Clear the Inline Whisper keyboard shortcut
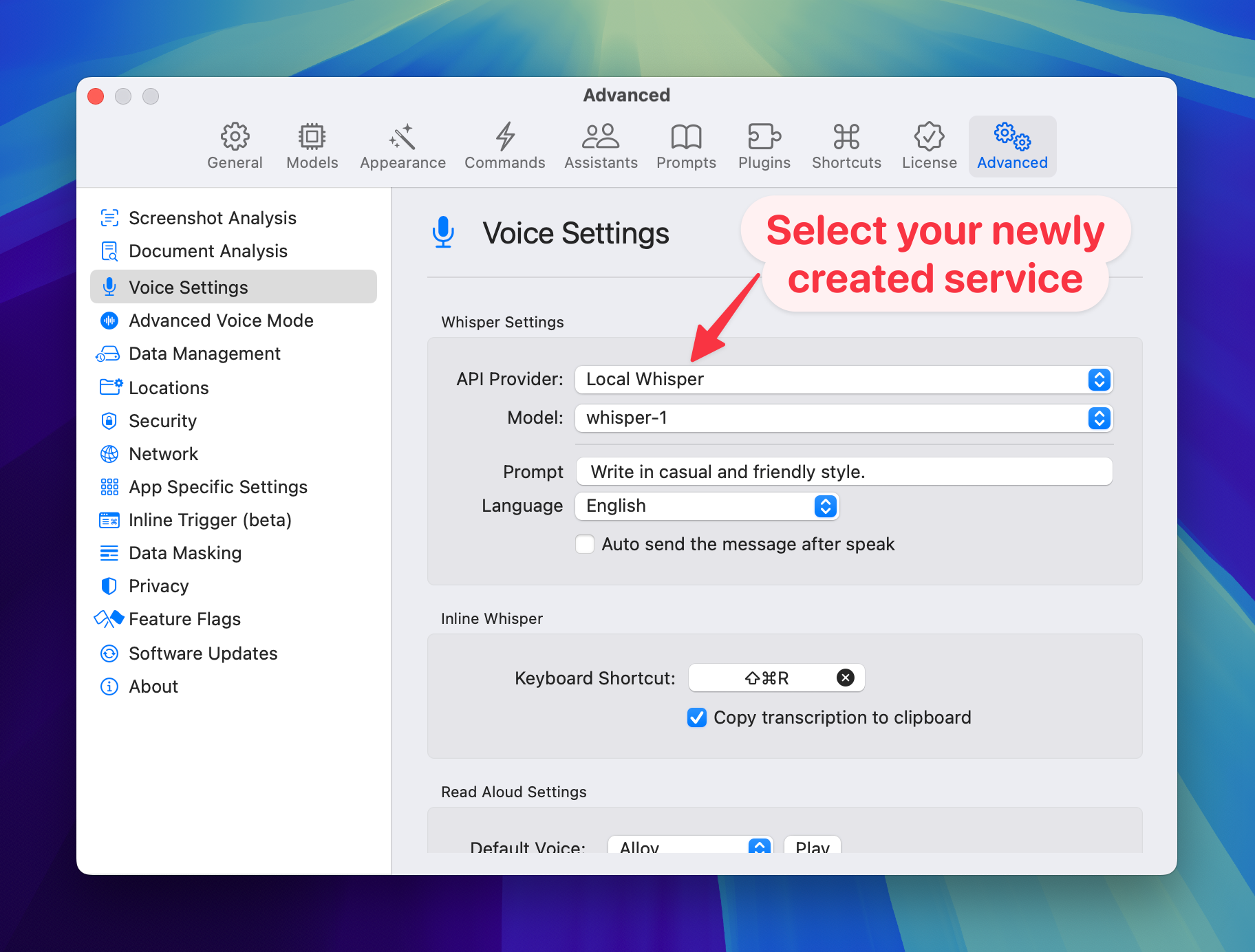Screen dimensions: 1255x952 coord(845,678)
